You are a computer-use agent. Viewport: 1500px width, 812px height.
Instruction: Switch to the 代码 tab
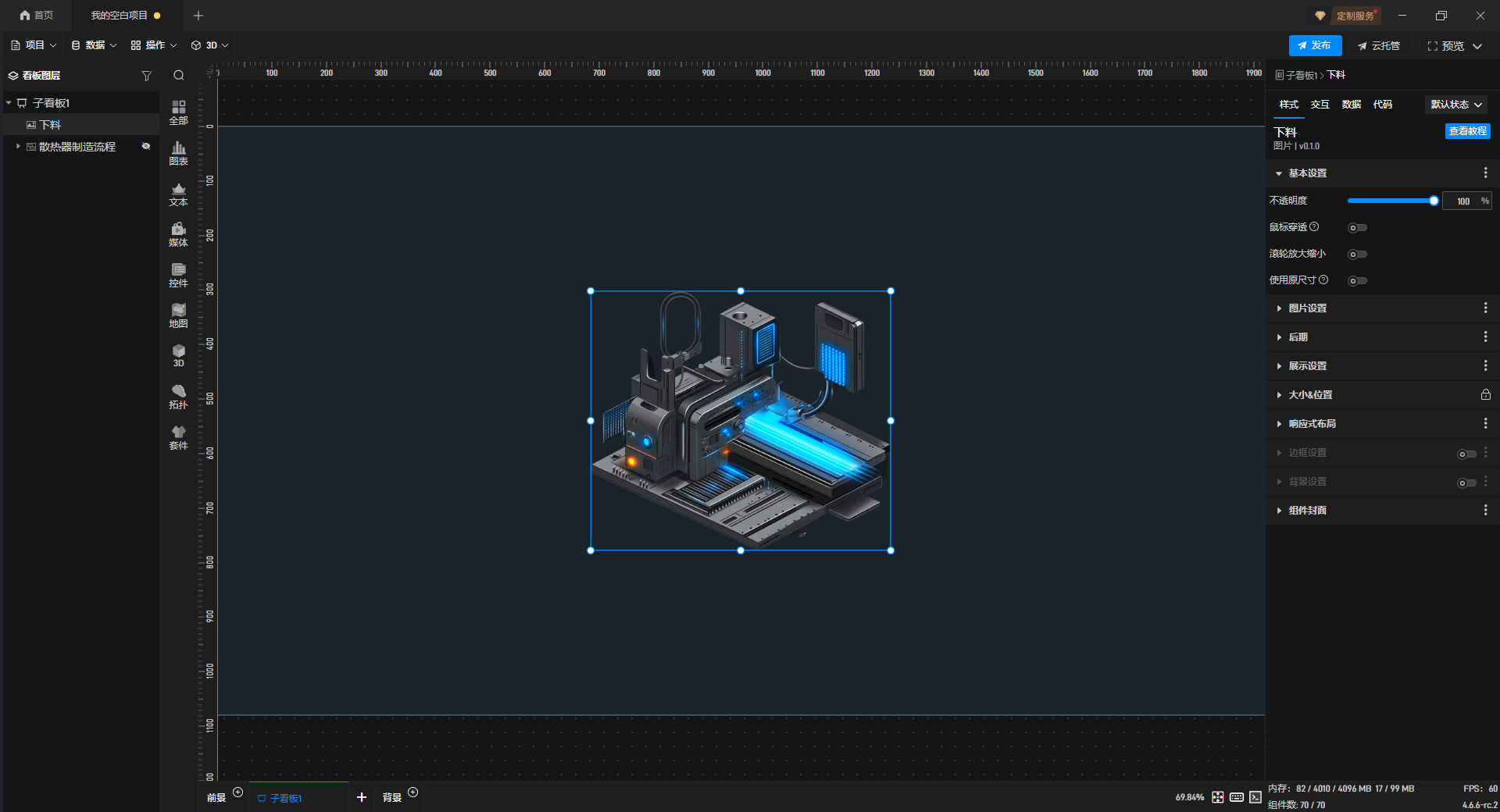(1383, 105)
